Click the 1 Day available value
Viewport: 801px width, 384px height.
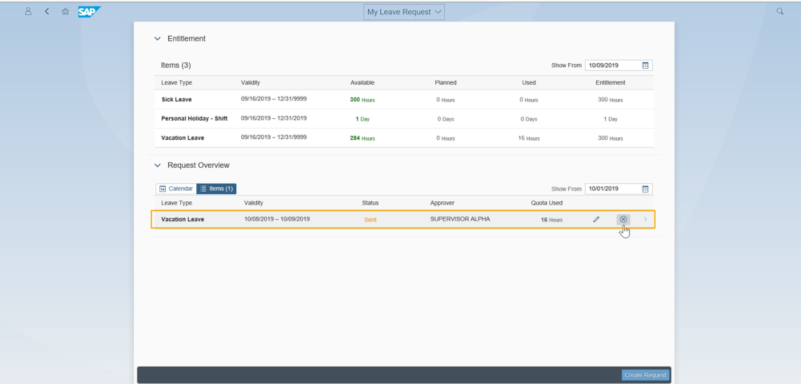(362, 119)
